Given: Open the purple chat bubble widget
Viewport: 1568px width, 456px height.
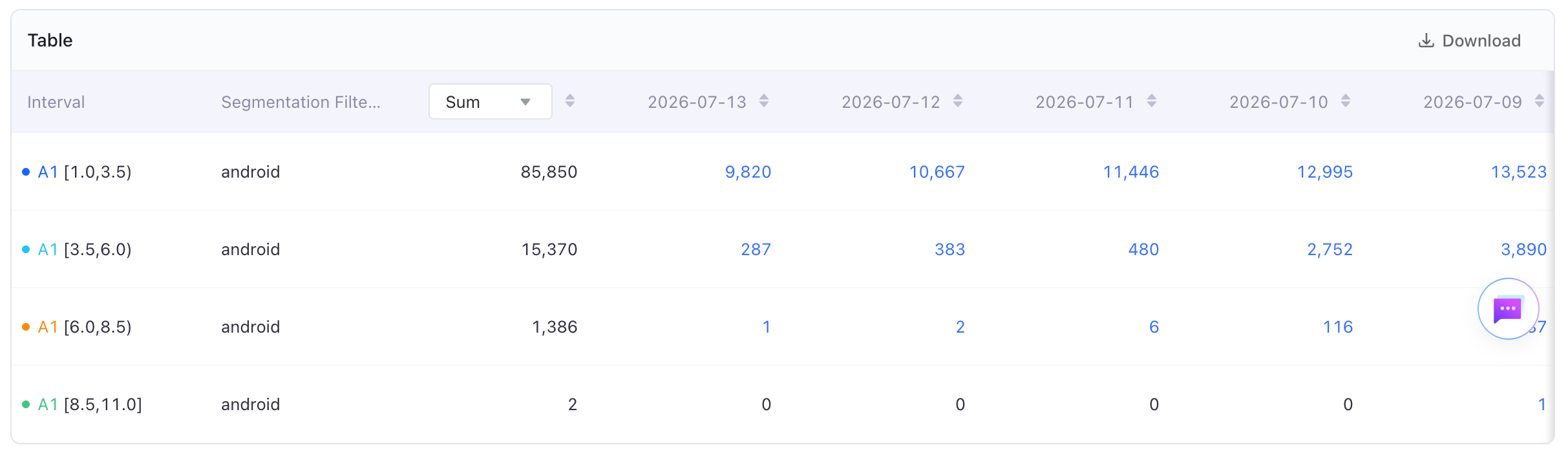Looking at the screenshot, I should pos(1508,309).
